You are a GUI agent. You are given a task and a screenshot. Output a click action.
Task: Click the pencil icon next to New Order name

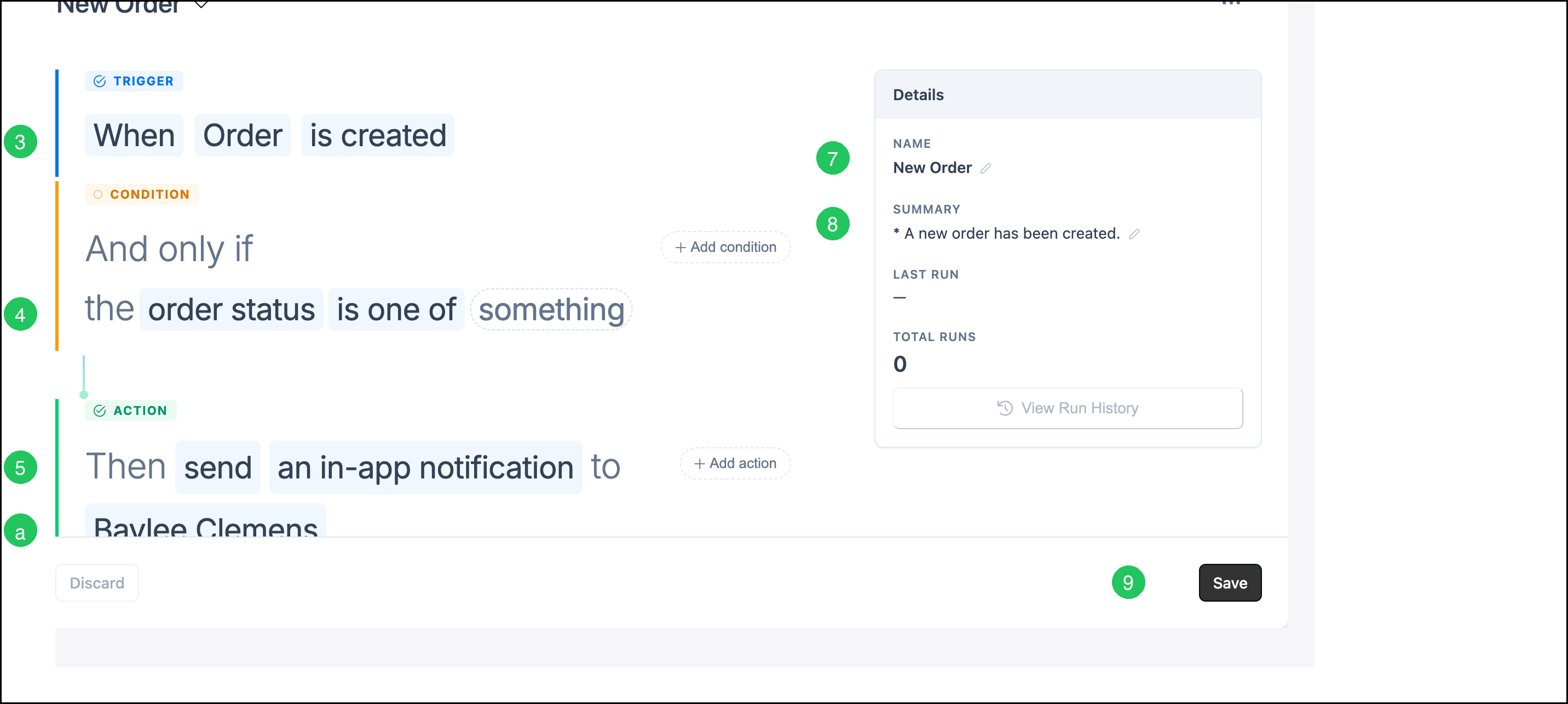(x=985, y=168)
